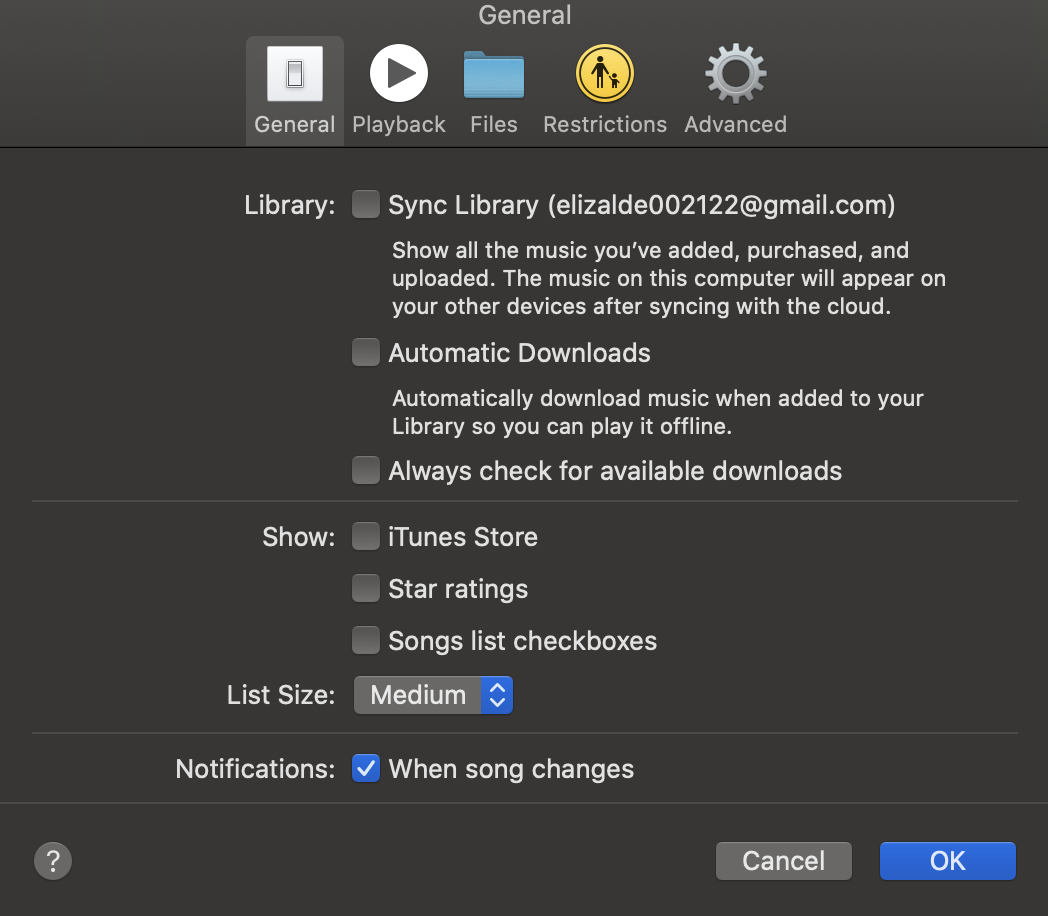Select the Advanced gear icon
Image resolution: width=1048 pixels, height=916 pixels.
tap(735, 74)
